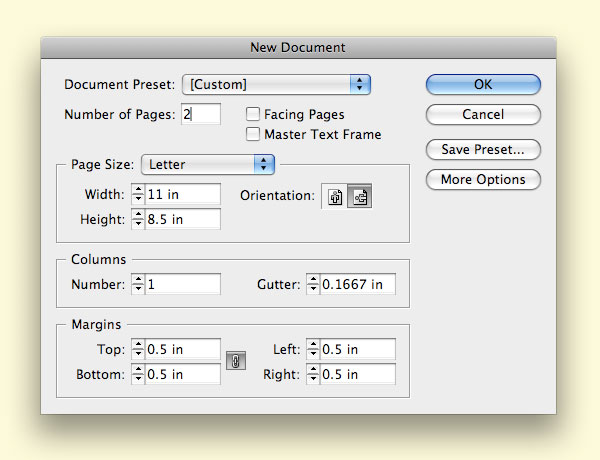The width and height of the screenshot is (600, 460).
Task: Click the Top margin stepper
Action: click(138, 349)
